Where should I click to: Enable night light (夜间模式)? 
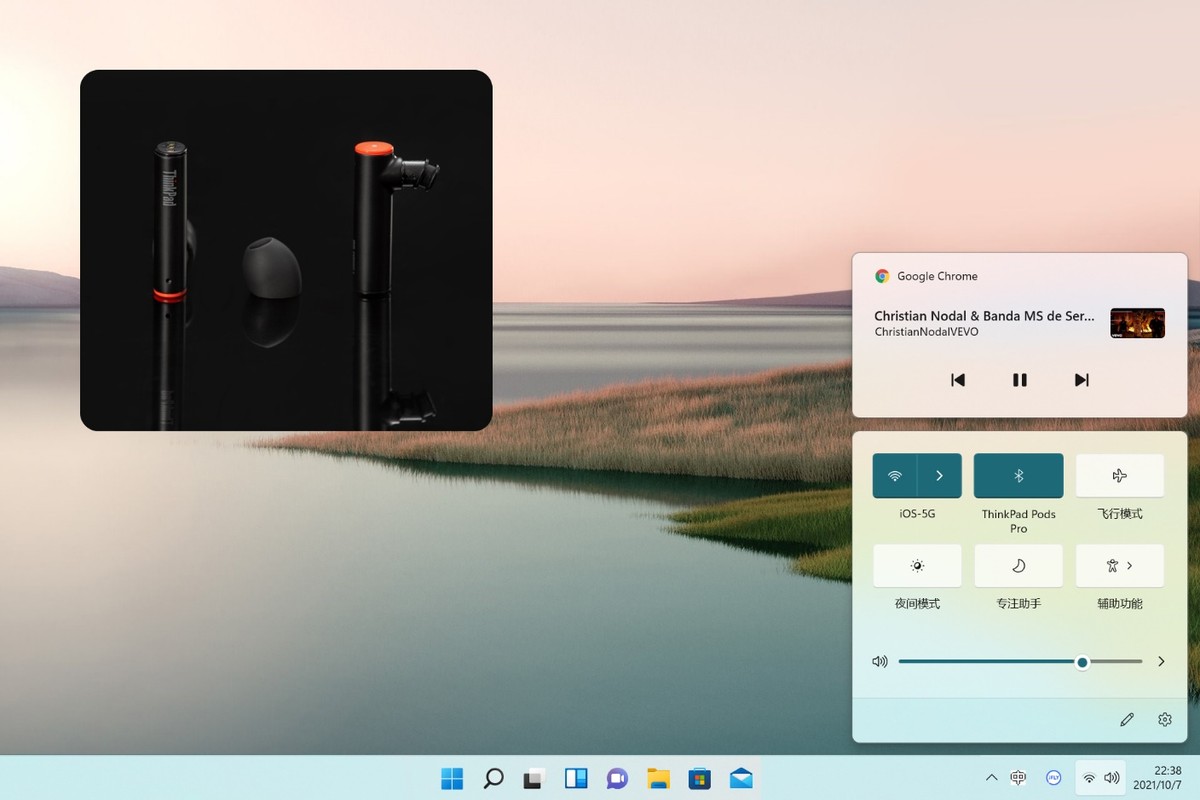click(917, 566)
